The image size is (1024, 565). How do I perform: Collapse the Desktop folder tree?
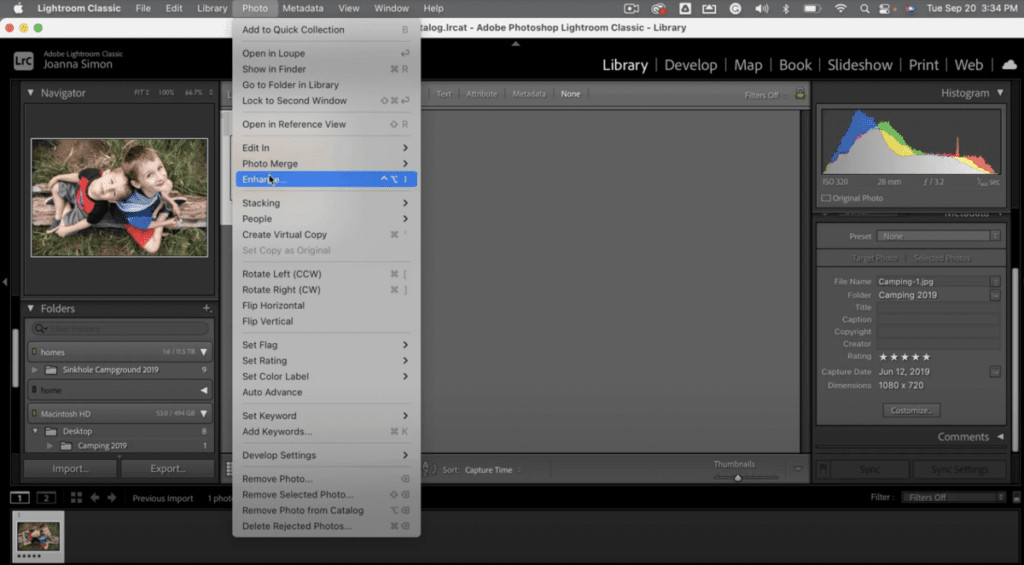pyautogui.click(x=35, y=431)
